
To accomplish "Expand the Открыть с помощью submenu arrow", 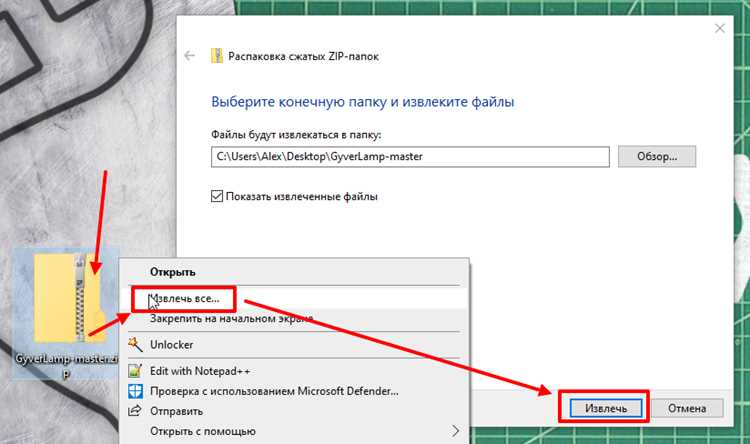I will click(455, 431).
